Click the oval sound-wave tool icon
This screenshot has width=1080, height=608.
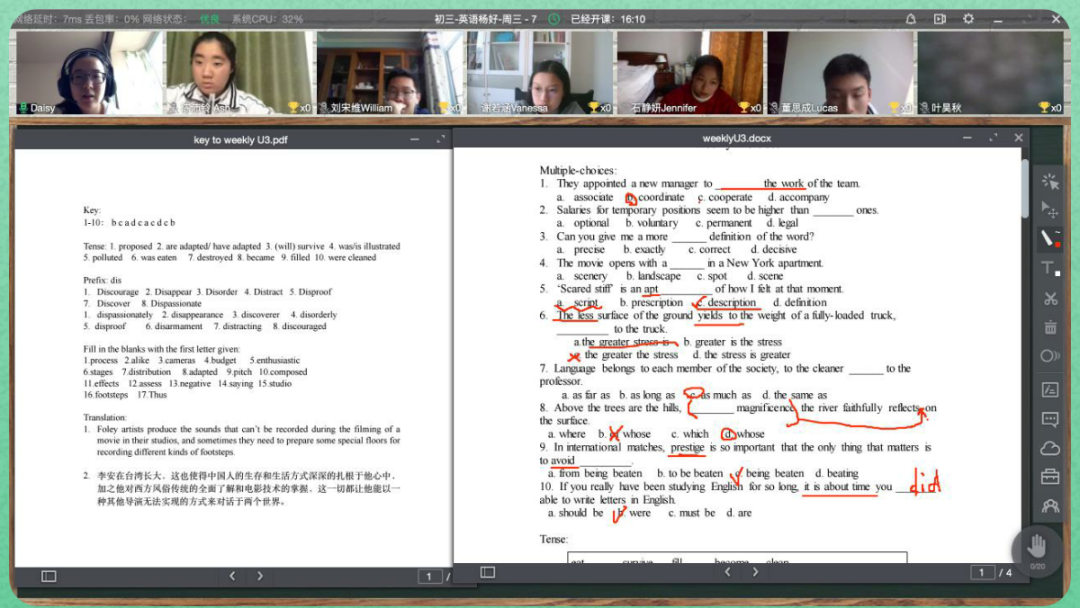pos(1050,356)
